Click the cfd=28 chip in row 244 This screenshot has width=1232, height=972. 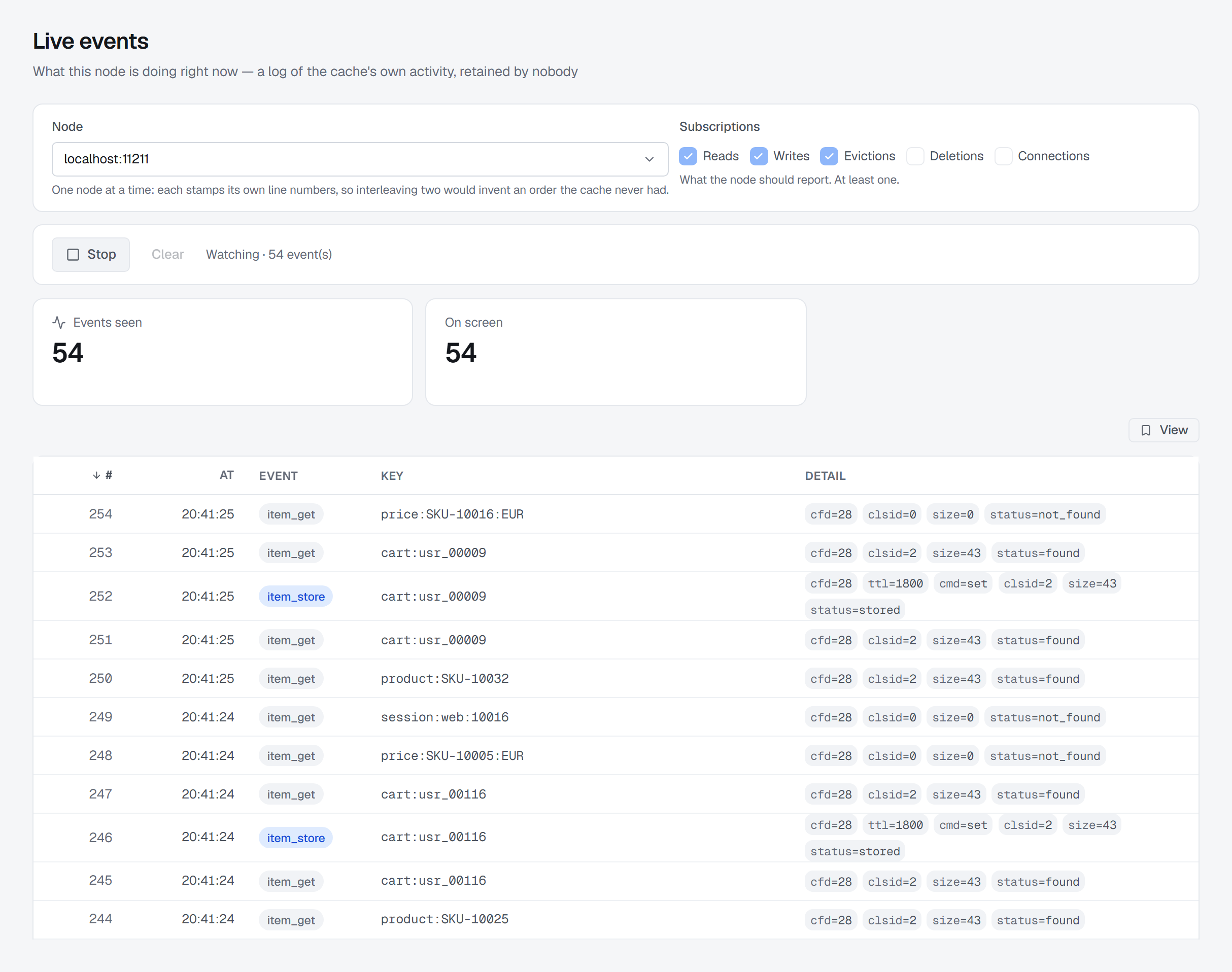831,921
